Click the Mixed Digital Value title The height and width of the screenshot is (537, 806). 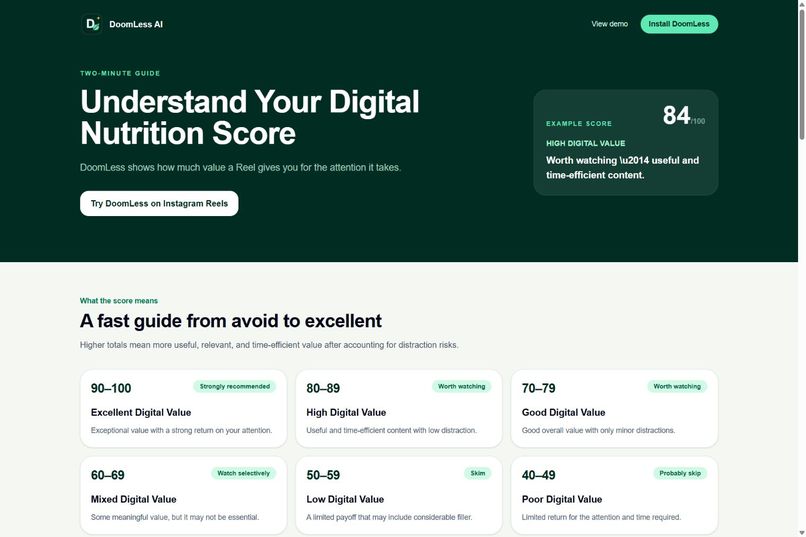pyautogui.click(x=134, y=499)
